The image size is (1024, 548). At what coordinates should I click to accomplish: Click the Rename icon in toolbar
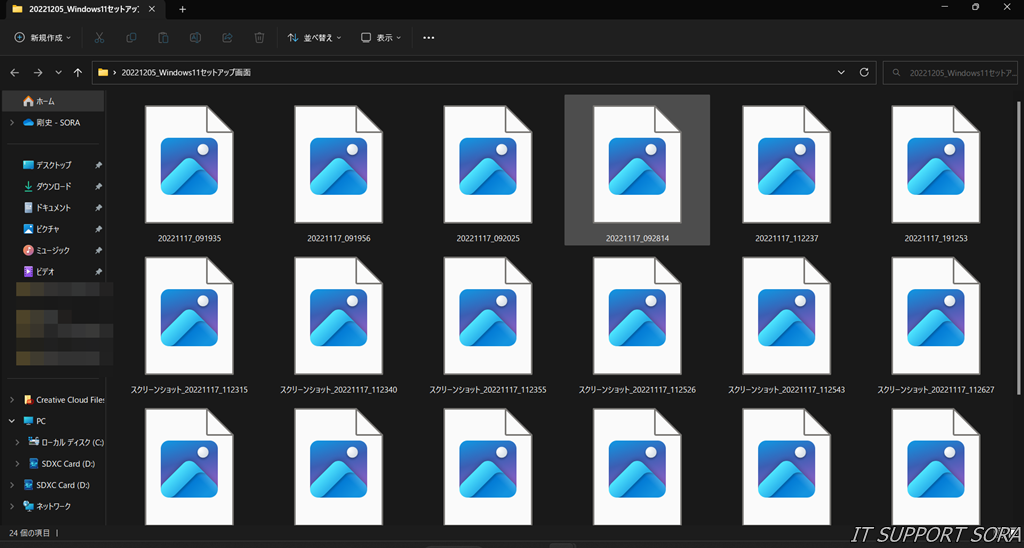click(195, 37)
